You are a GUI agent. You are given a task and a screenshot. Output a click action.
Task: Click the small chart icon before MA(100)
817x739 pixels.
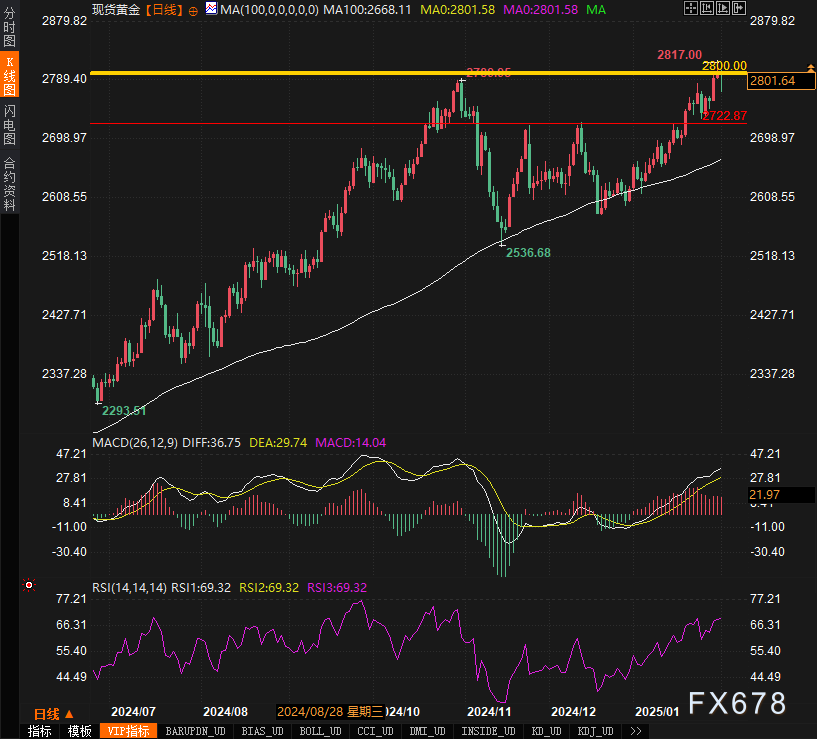[210, 9]
